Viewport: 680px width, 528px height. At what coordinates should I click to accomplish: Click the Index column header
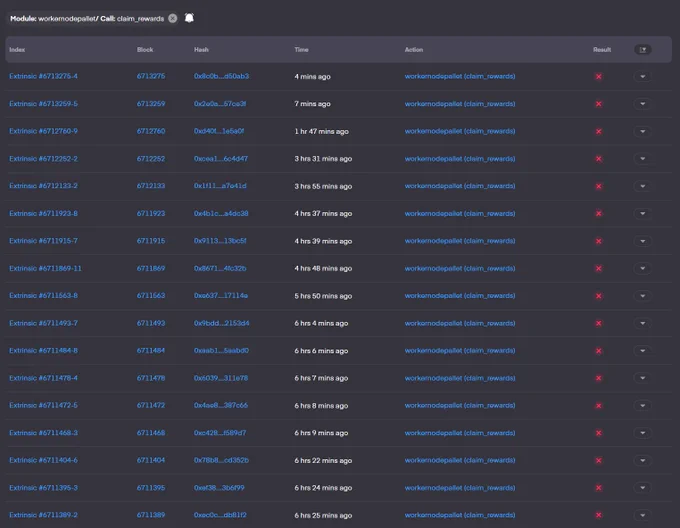point(17,50)
